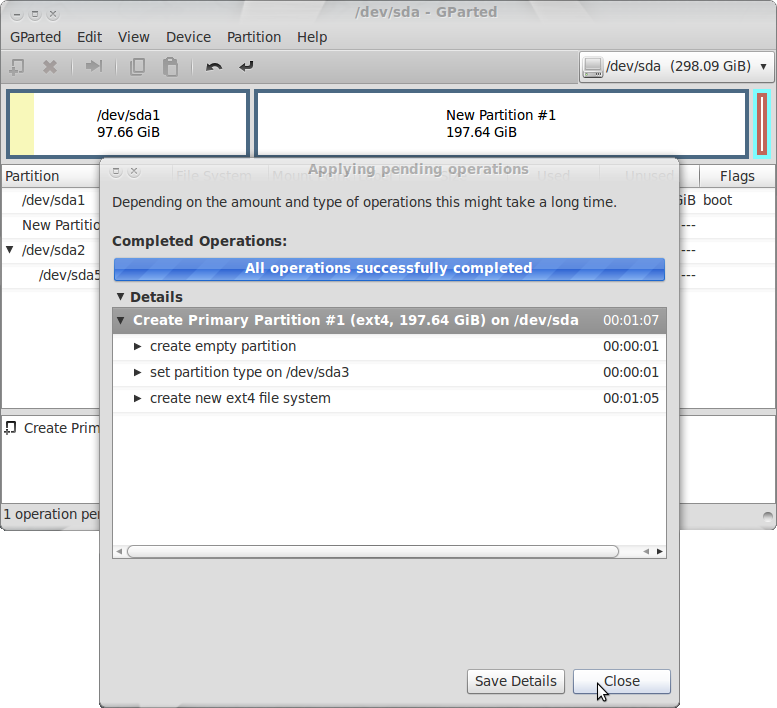The height and width of the screenshot is (708, 777).
Task: Collapse the Details expander in dialog
Action: [x=120, y=296]
